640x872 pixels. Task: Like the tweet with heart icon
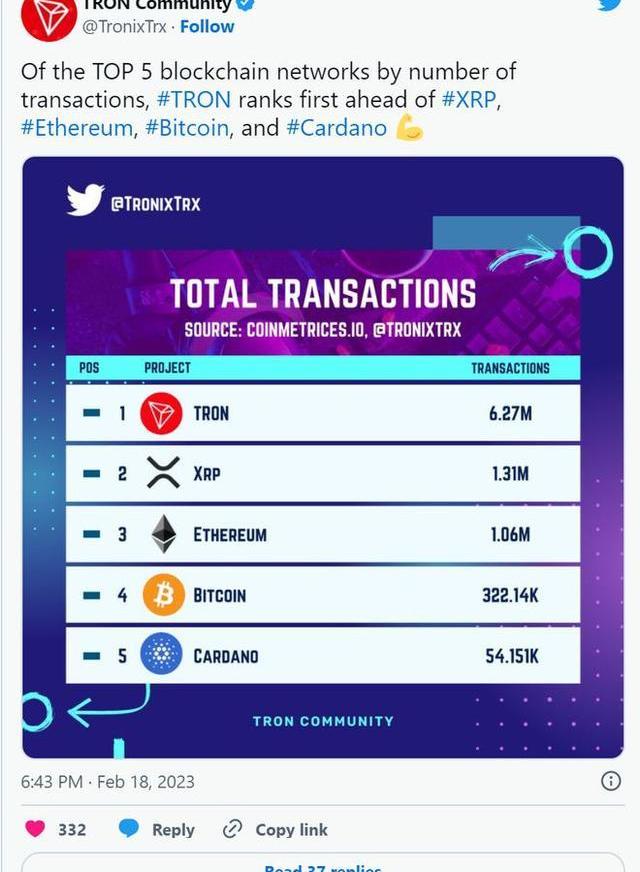pyautogui.click(x=35, y=829)
